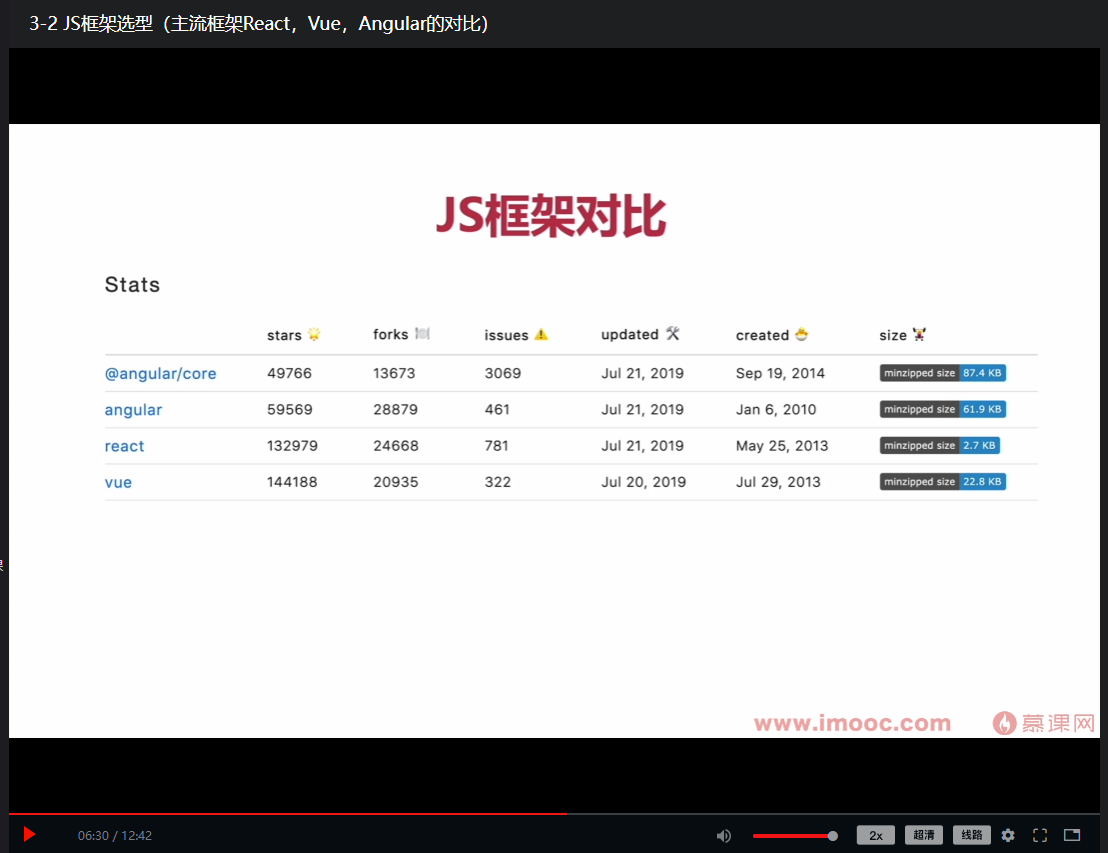Select the JS框架对比 slide heading
This screenshot has height=853, width=1108.
[551, 216]
